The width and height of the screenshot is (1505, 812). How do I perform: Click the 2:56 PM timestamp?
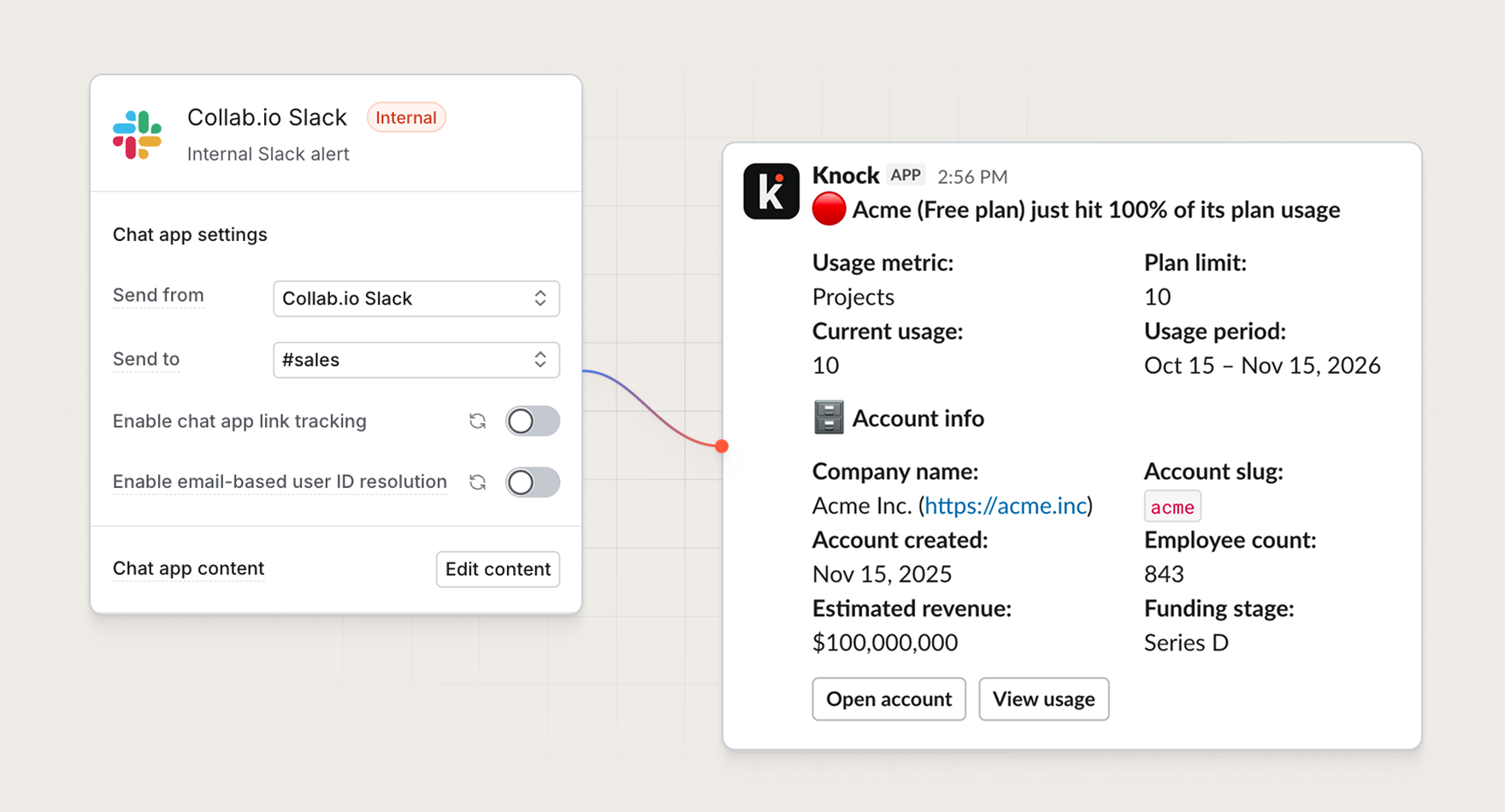(972, 177)
